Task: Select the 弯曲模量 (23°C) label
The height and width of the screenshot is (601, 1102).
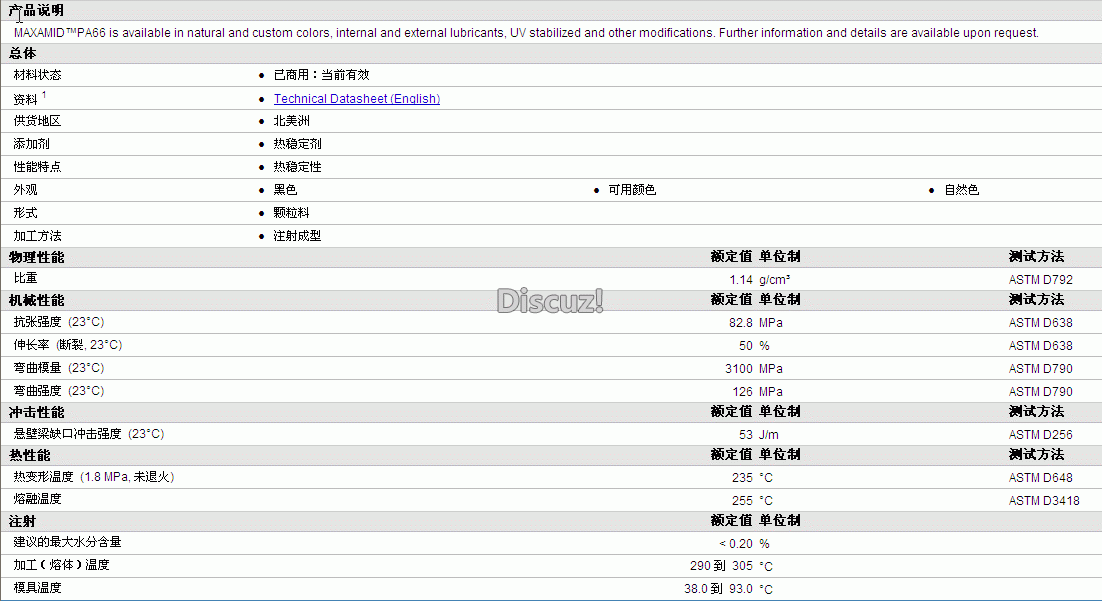Action: [58, 368]
